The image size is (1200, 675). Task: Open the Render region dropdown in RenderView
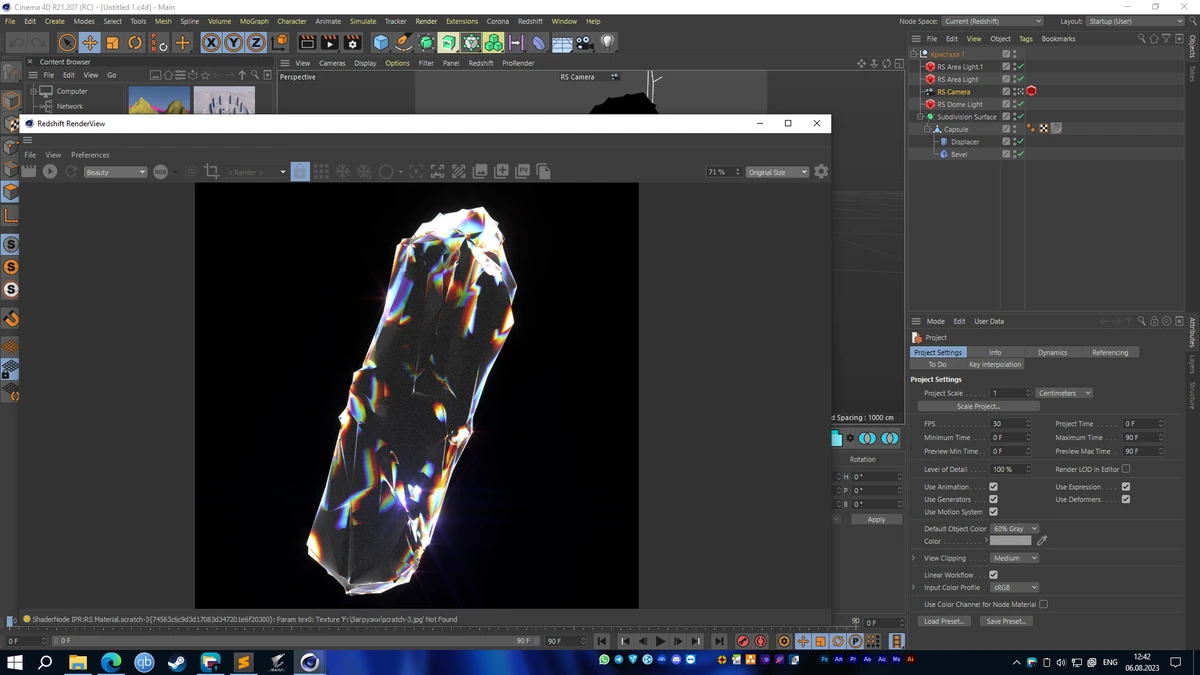click(x=257, y=172)
